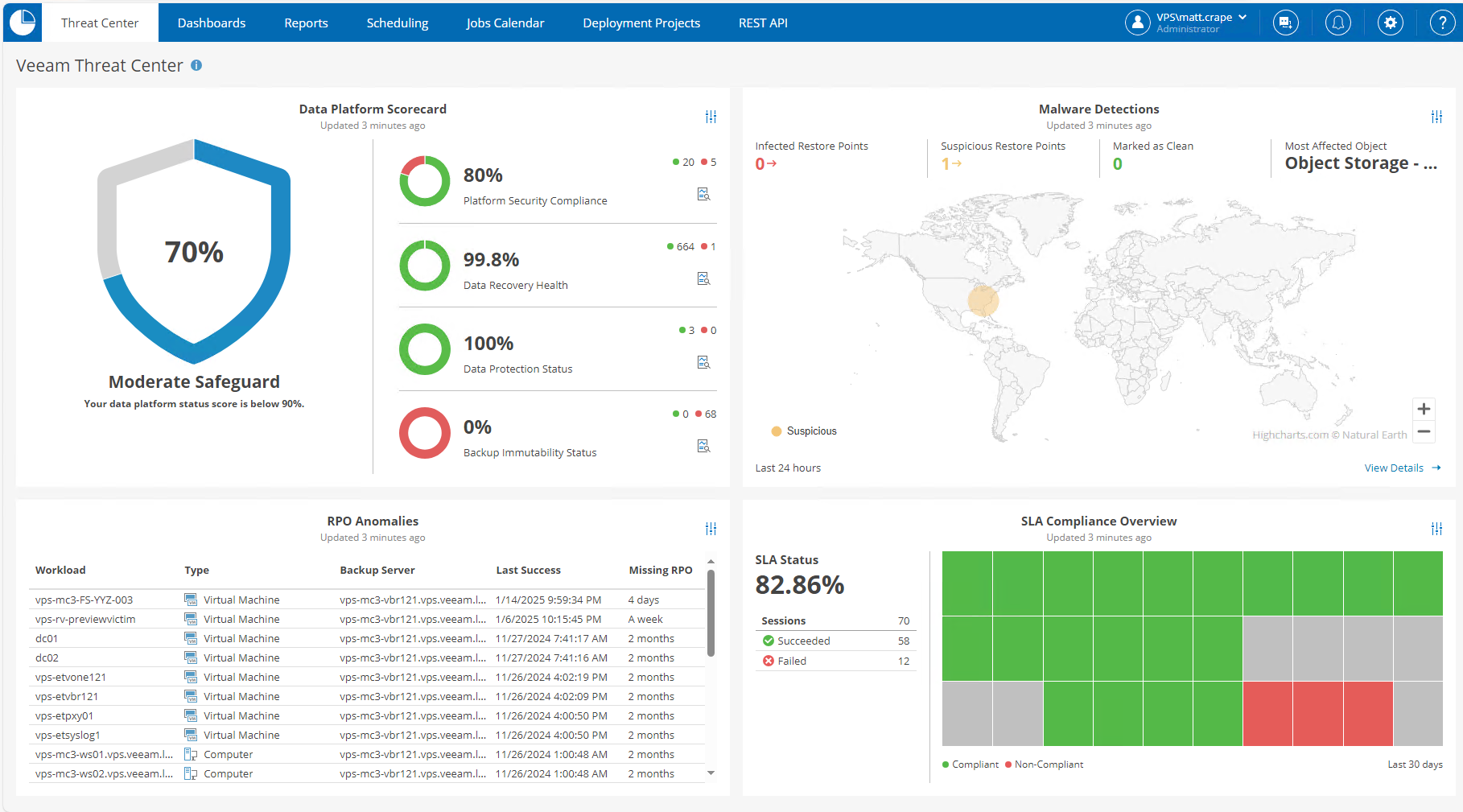1463x812 pixels.
Task: Toggle Suspicious legend item on map
Action: tap(810, 431)
